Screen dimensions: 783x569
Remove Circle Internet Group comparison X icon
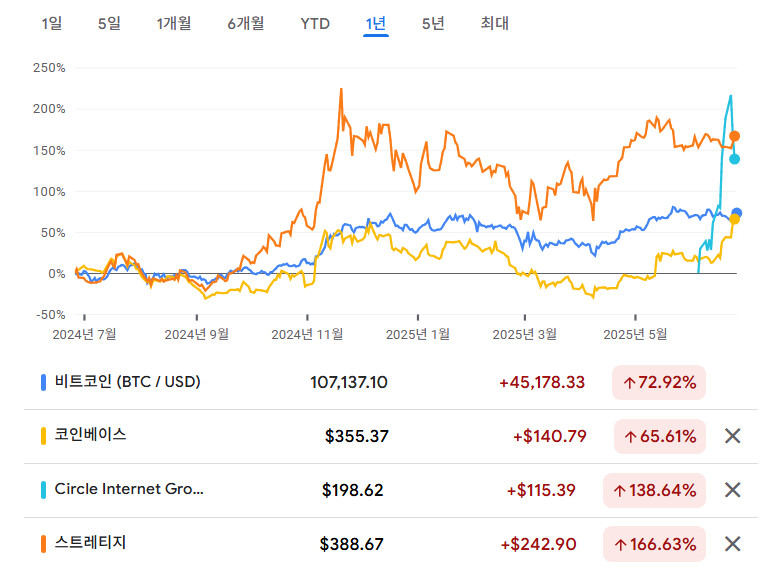point(732,490)
